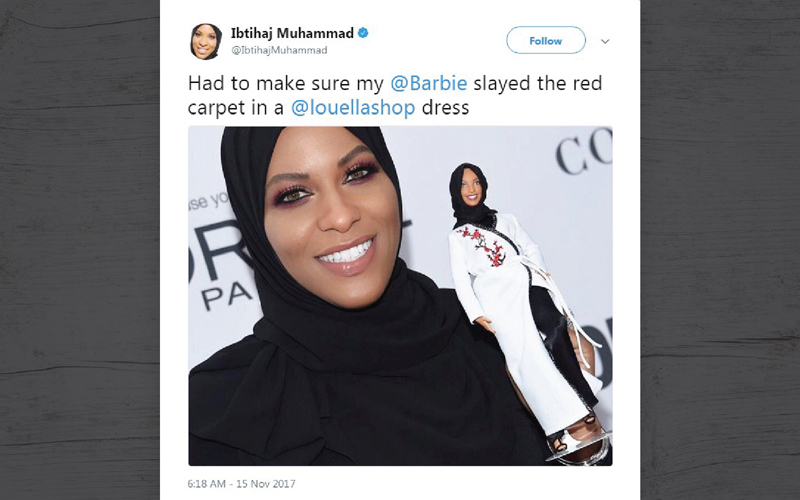Click the Follow button

(x=545, y=40)
